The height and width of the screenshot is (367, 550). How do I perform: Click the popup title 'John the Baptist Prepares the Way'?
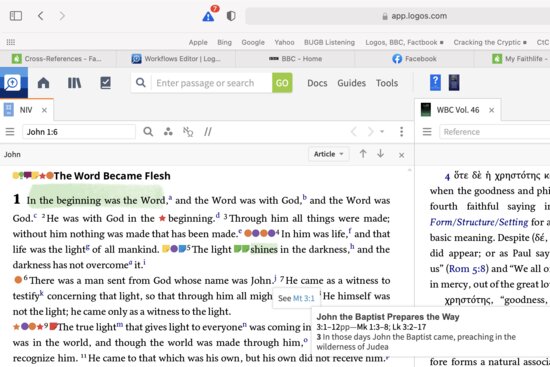click(388, 317)
